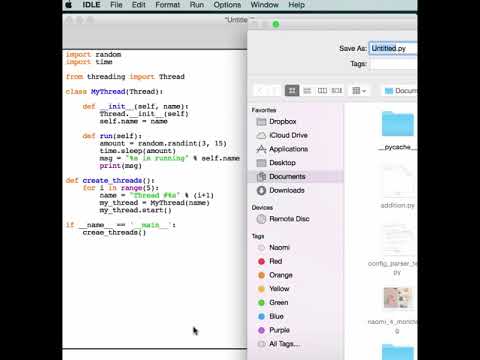
Task: Click the Documents sidebar icon
Action: coord(261,177)
